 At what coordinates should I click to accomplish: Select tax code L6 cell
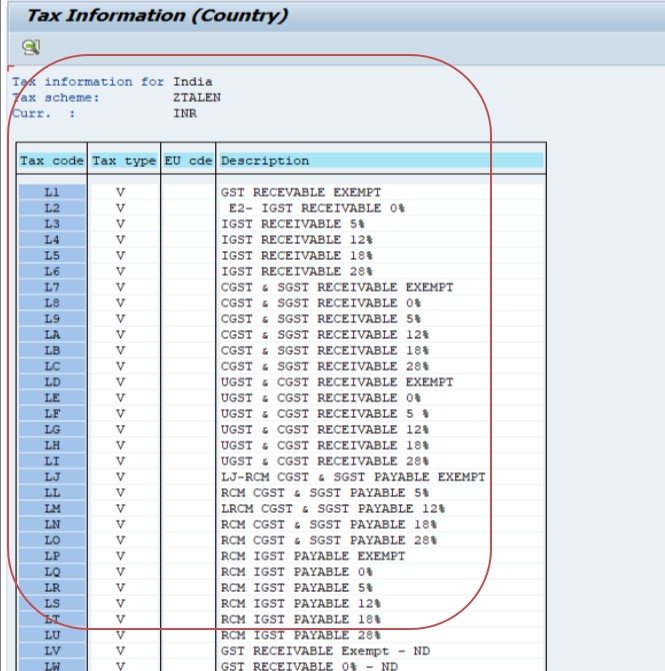[x=52, y=272]
